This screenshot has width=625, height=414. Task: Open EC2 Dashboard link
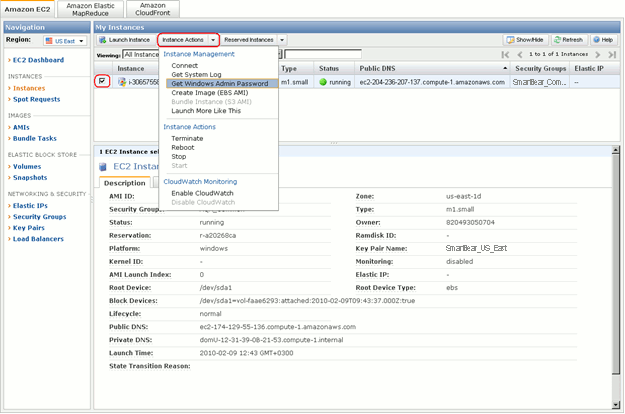coord(38,60)
